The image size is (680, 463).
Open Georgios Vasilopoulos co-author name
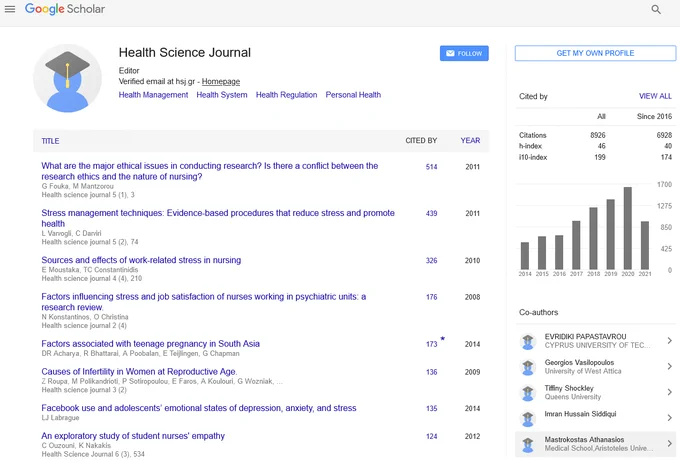579,362
